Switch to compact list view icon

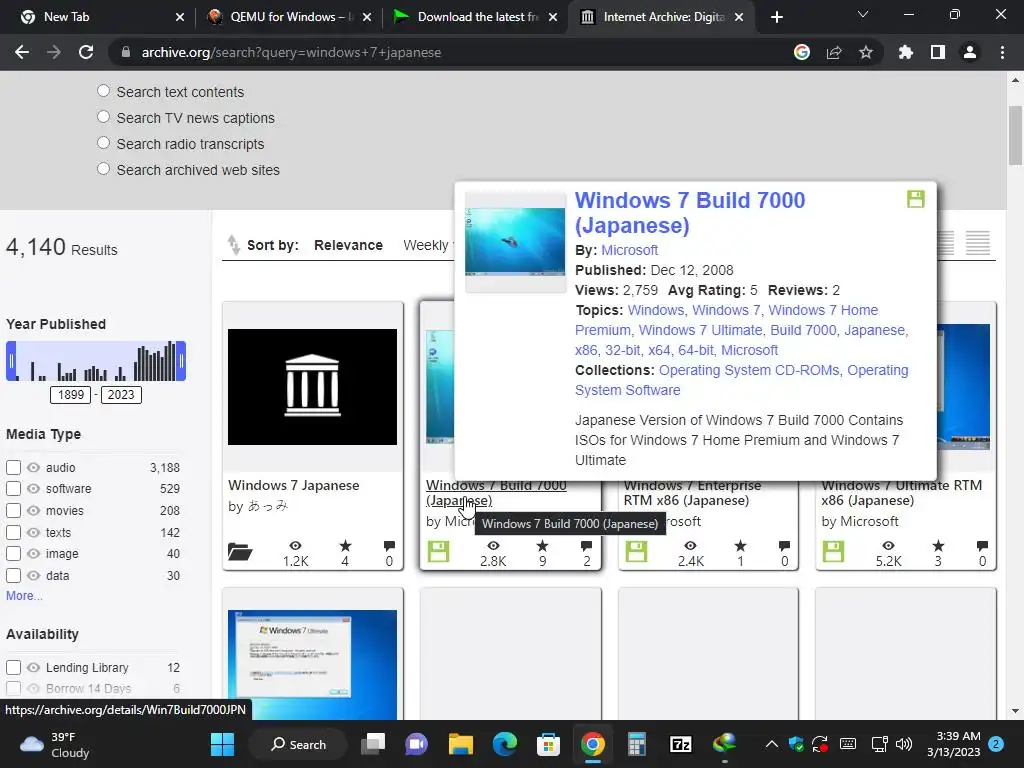[978, 244]
